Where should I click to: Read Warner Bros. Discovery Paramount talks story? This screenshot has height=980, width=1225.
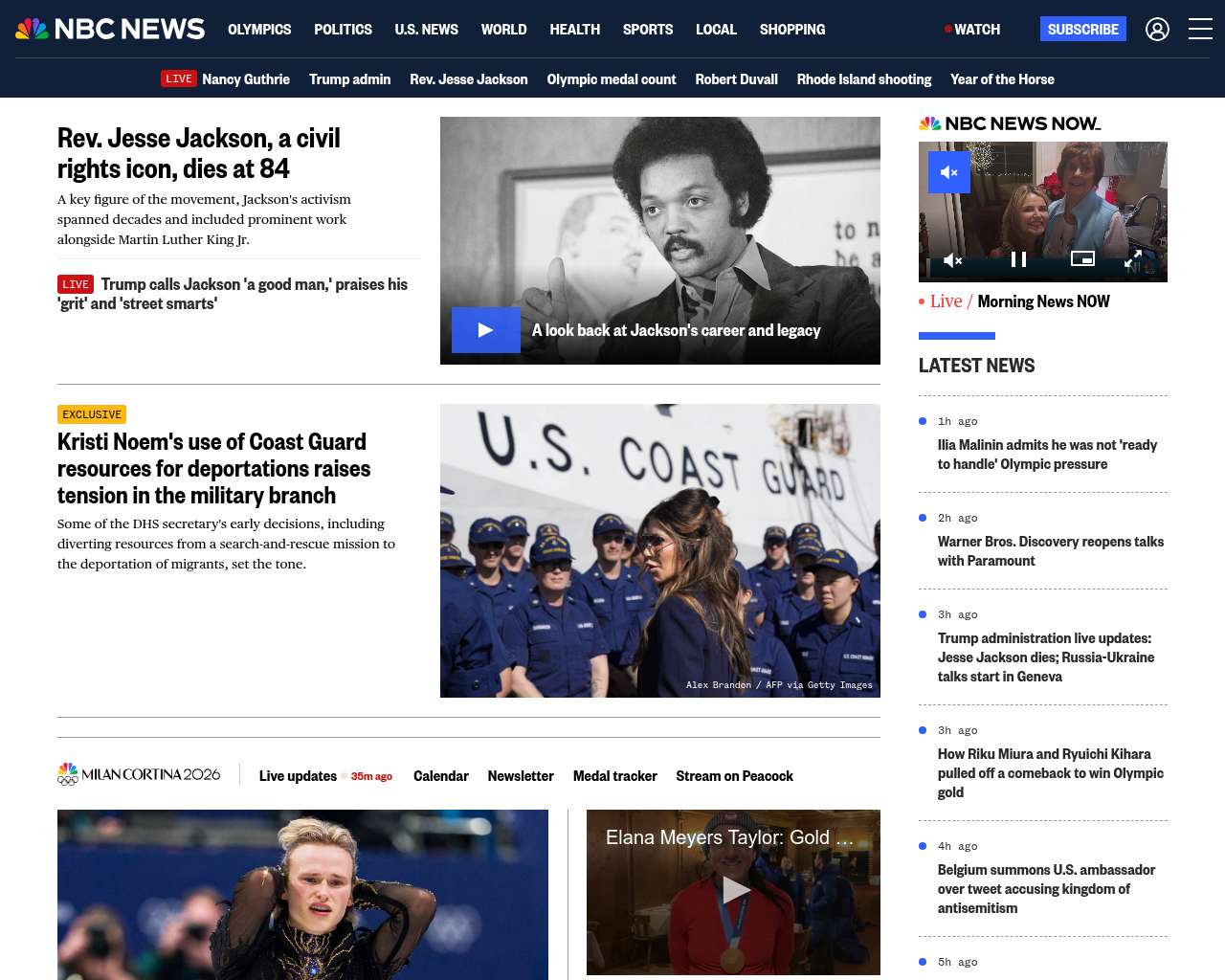pyautogui.click(x=1050, y=551)
